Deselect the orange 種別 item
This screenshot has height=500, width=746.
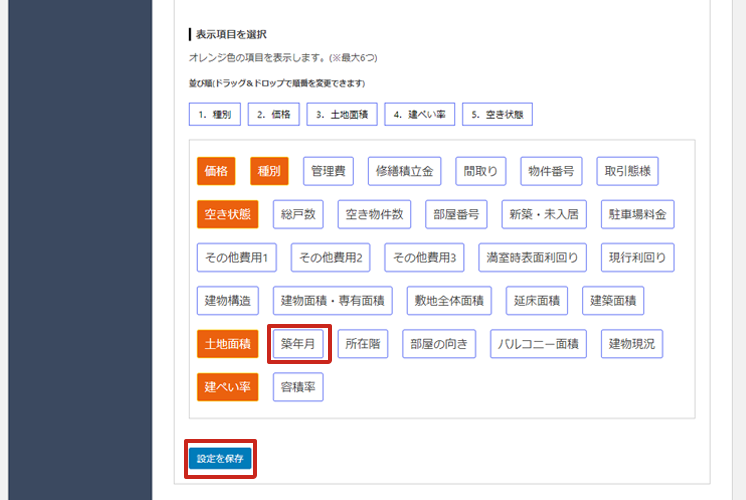pos(270,172)
